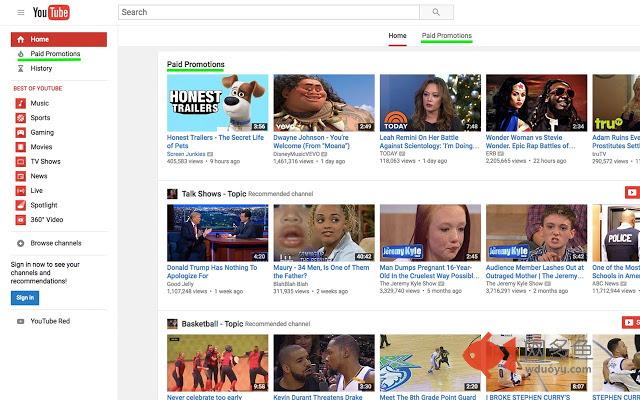Open the Basketball - Topic channel link
The height and width of the screenshot is (400, 640).
[x=212, y=324]
